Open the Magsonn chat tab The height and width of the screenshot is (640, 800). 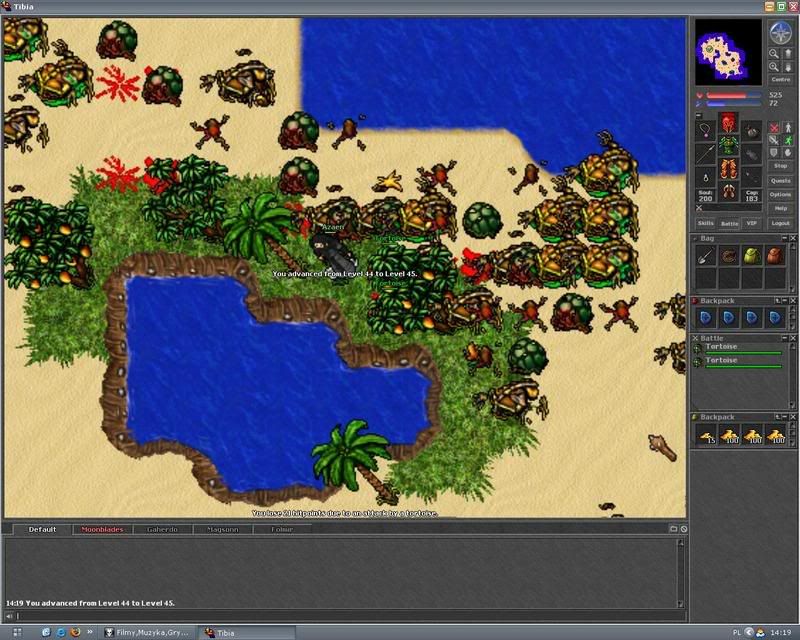point(222,529)
